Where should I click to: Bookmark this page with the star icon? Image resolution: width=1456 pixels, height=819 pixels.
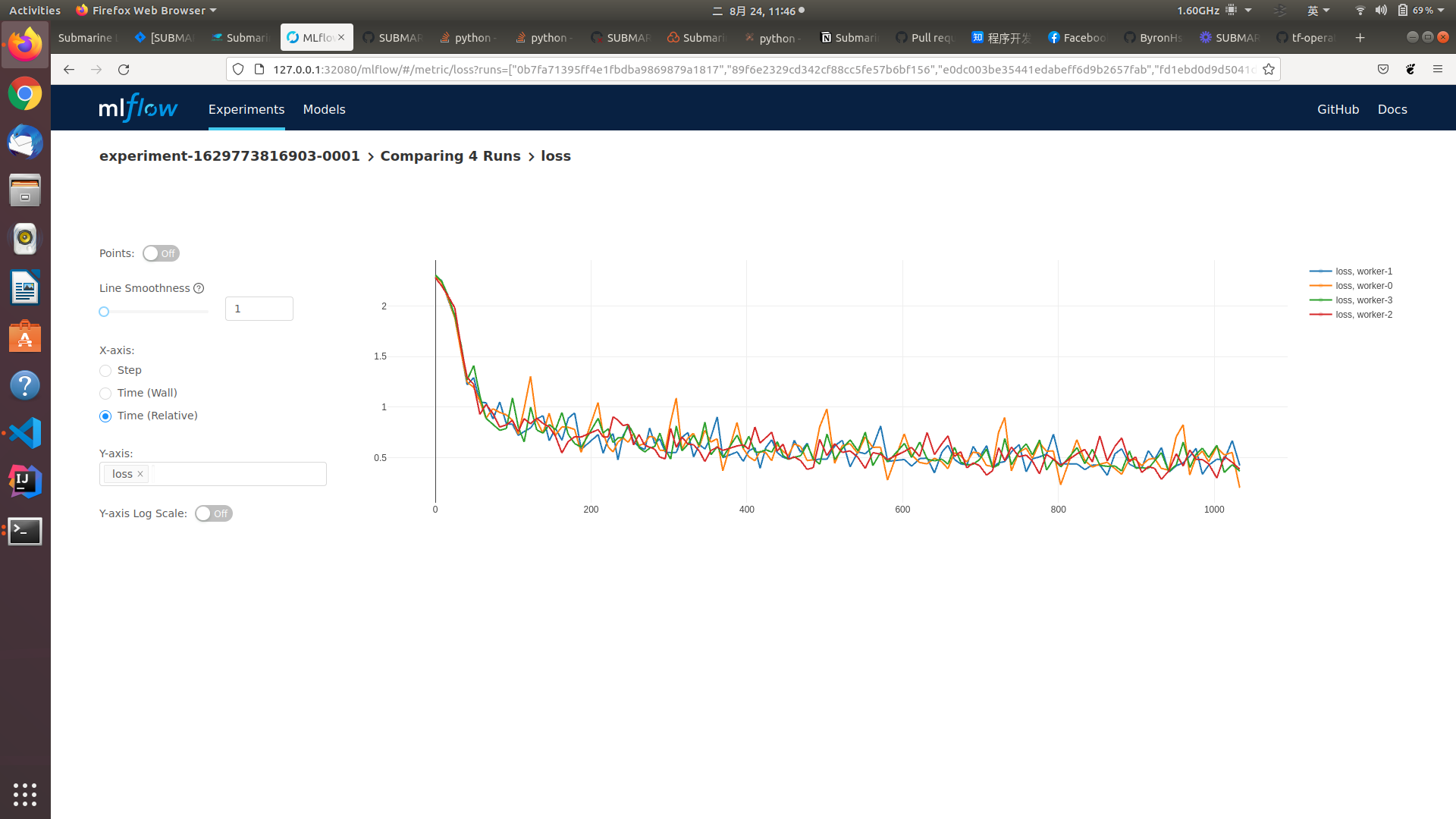tap(1268, 69)
